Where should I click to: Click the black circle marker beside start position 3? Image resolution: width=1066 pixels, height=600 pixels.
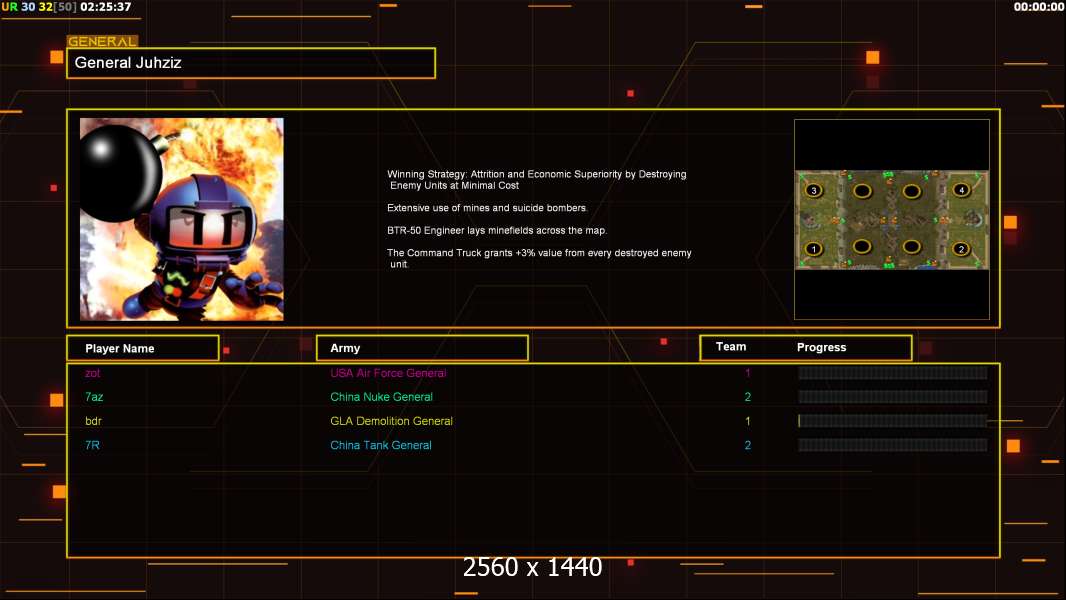pos(863,191)
